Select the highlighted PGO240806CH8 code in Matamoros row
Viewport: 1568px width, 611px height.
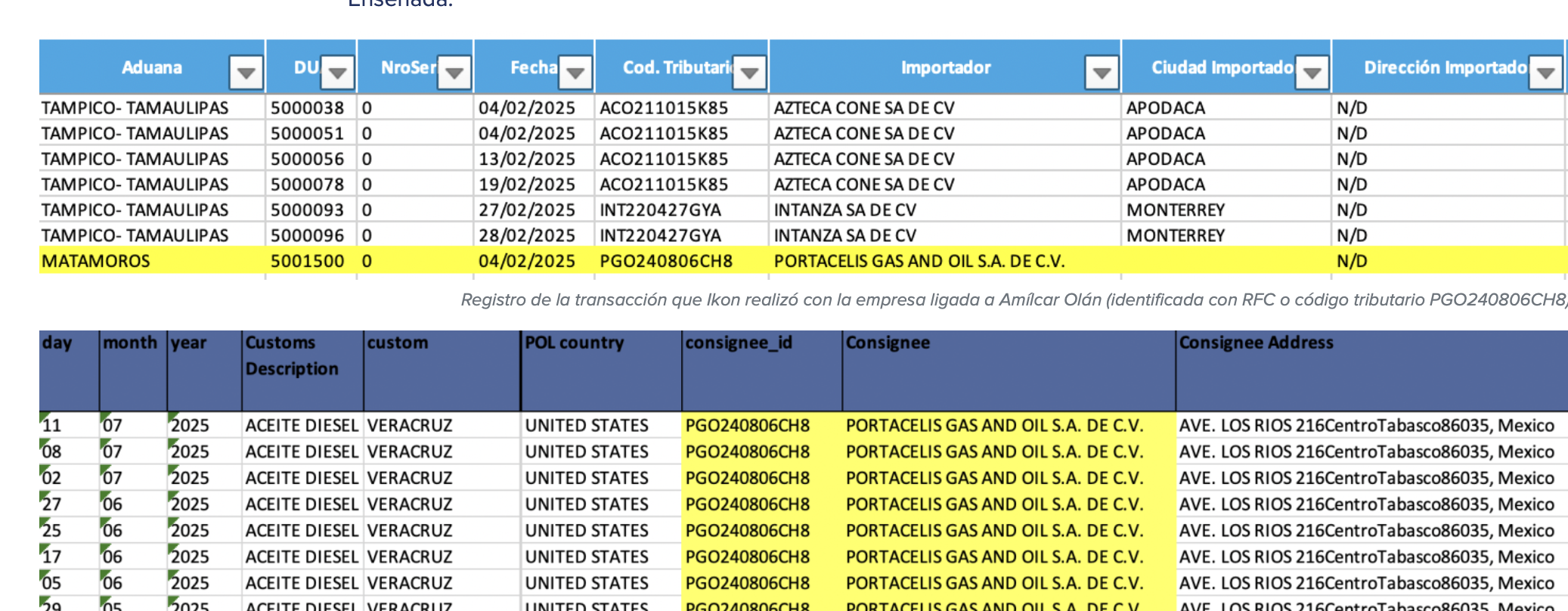[666, 261]
